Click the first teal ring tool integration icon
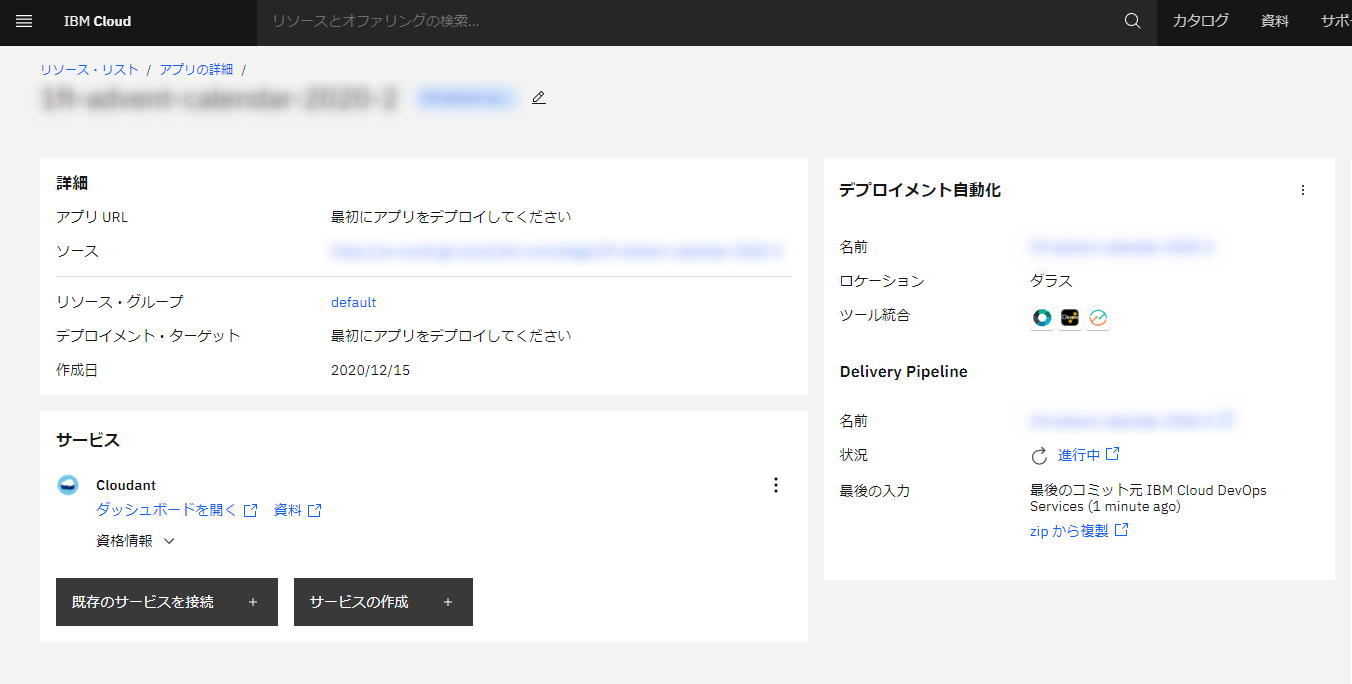This screenshot has height=684, width=1352. pos(1042,318)
